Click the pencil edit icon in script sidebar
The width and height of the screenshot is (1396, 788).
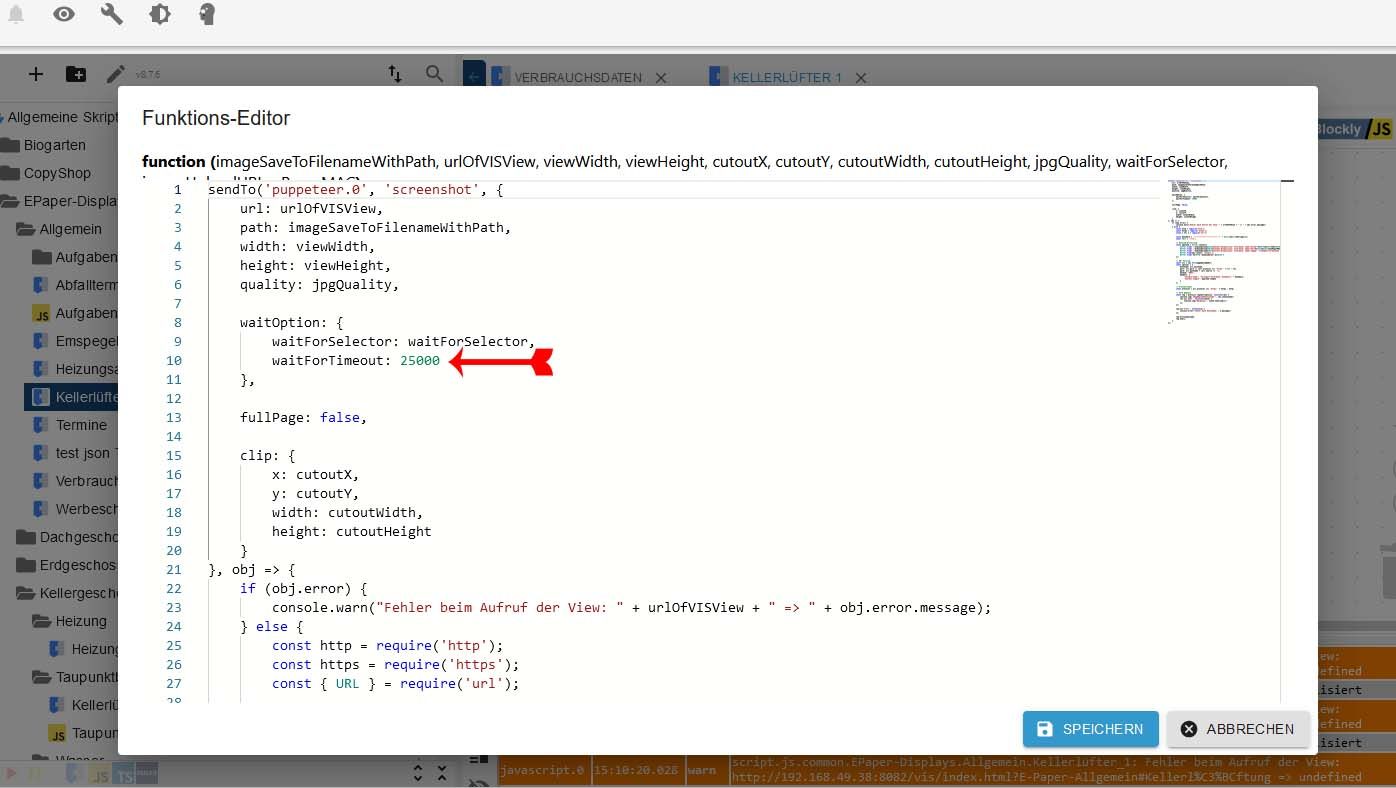click(x=116, y=74)
